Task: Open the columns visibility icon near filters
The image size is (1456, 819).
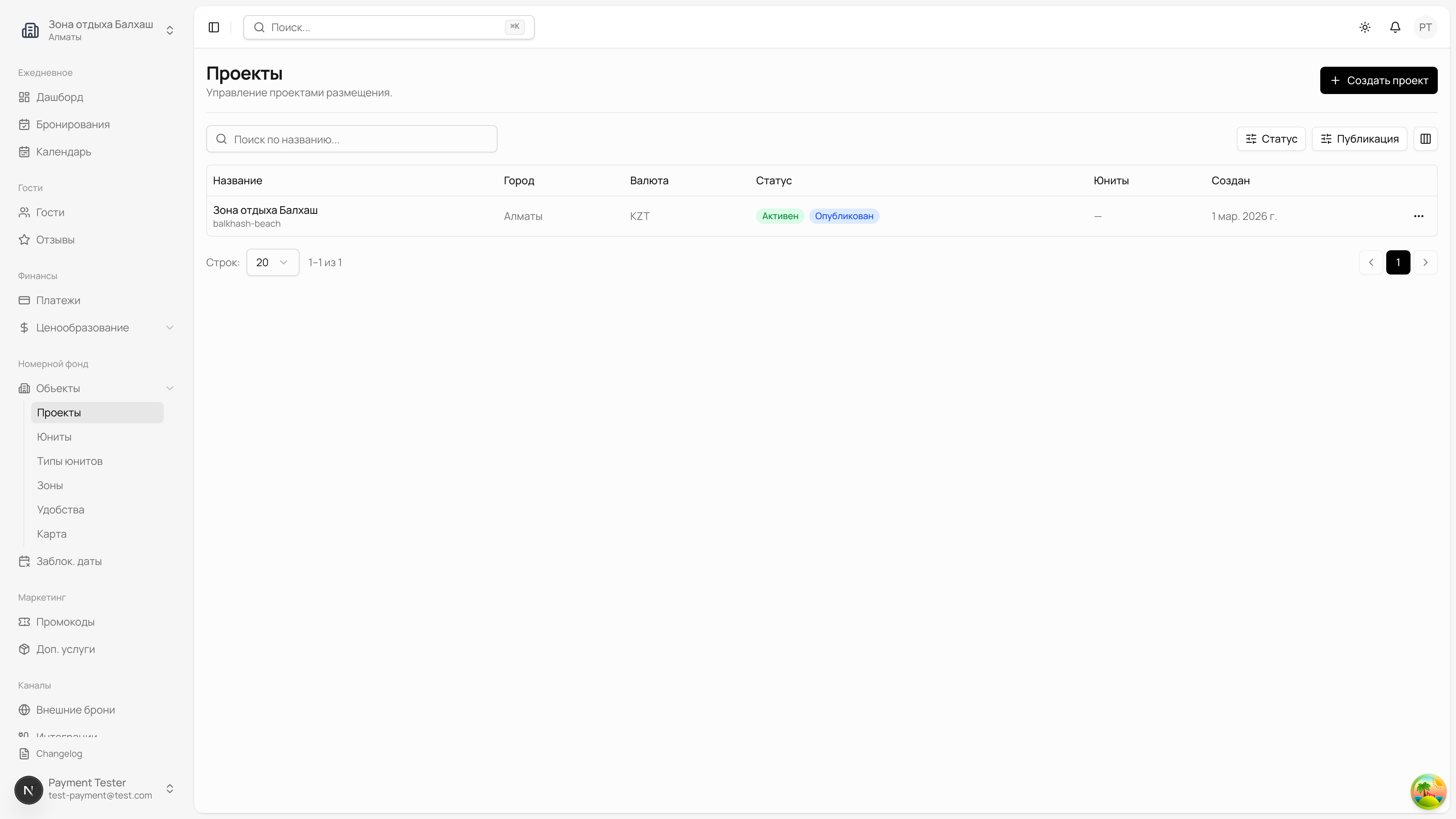Action: [1426, 138]
